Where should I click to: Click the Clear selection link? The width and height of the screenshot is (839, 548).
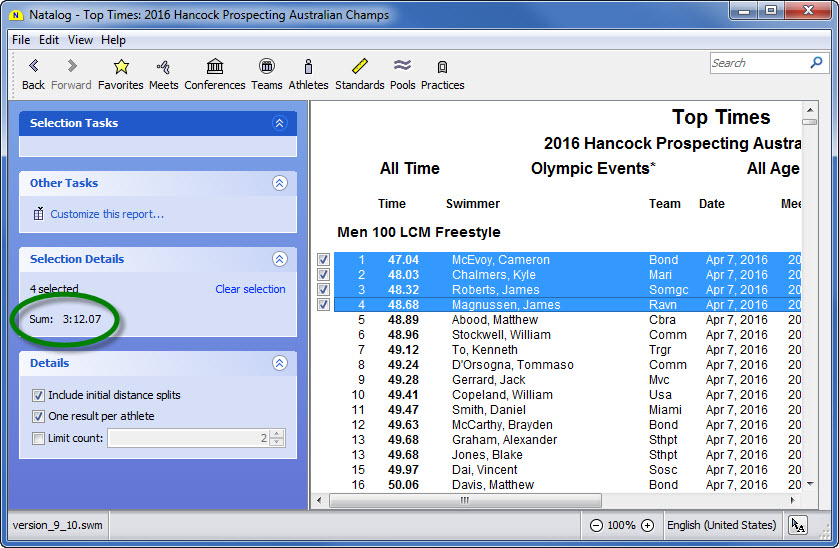pos(250,289)
